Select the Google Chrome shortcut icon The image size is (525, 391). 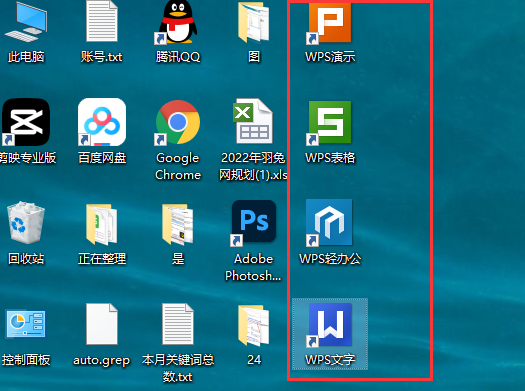(177, 122)
